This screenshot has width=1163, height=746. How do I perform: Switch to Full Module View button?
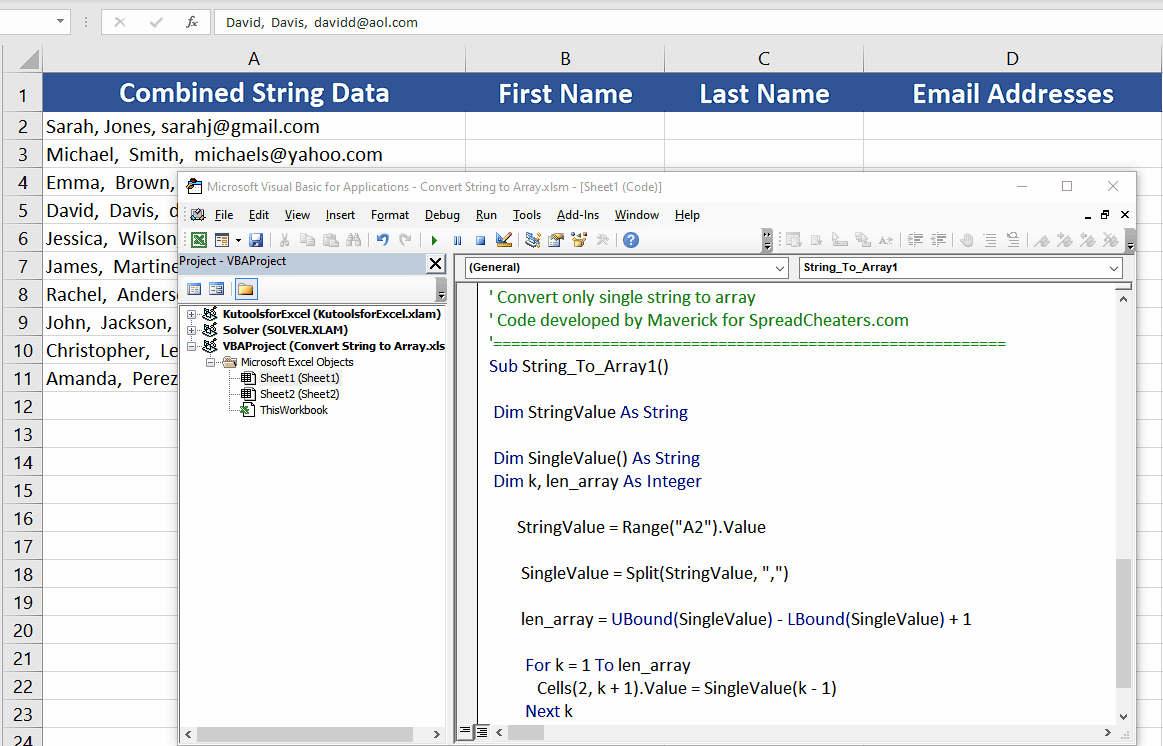click(481, 732)
